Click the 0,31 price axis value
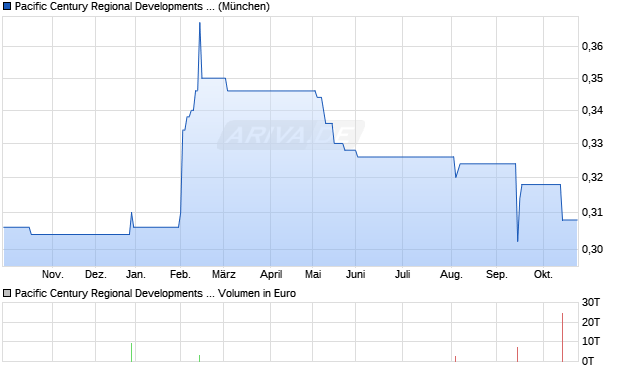Screen dimensions: 620x371 tap(592, 213)
